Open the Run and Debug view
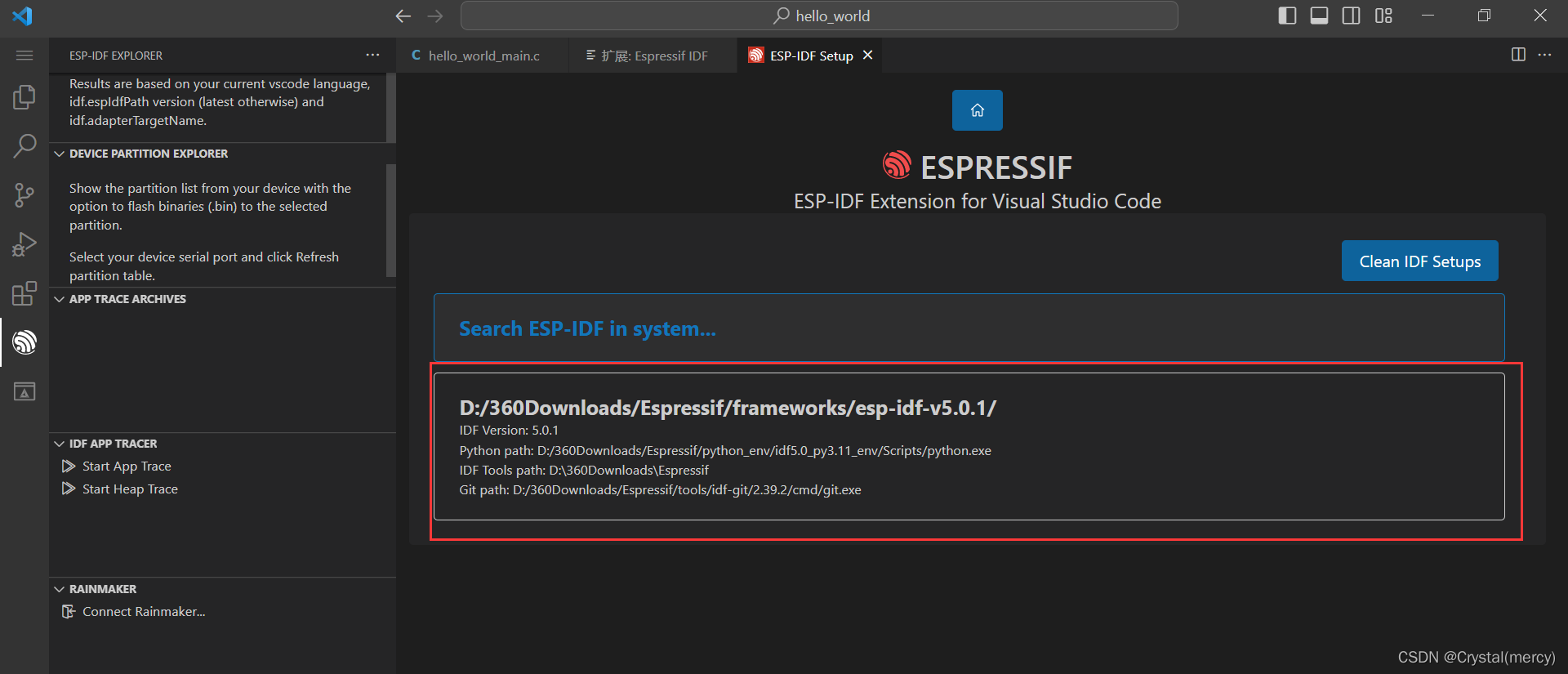This screenshot has height=674, width=1568. pos(24,244)
